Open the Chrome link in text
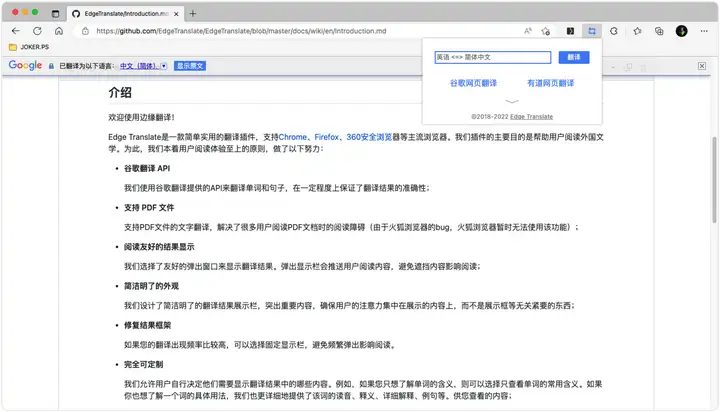Screen dimensions: 720x412 tap(292, 137)
